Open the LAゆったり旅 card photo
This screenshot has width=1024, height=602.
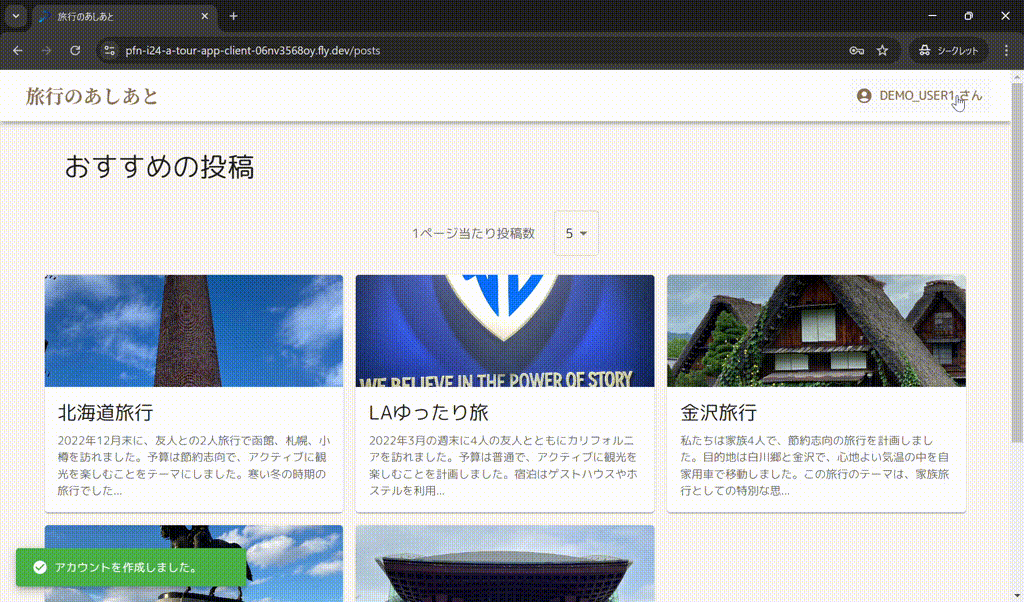pos(505,331)
